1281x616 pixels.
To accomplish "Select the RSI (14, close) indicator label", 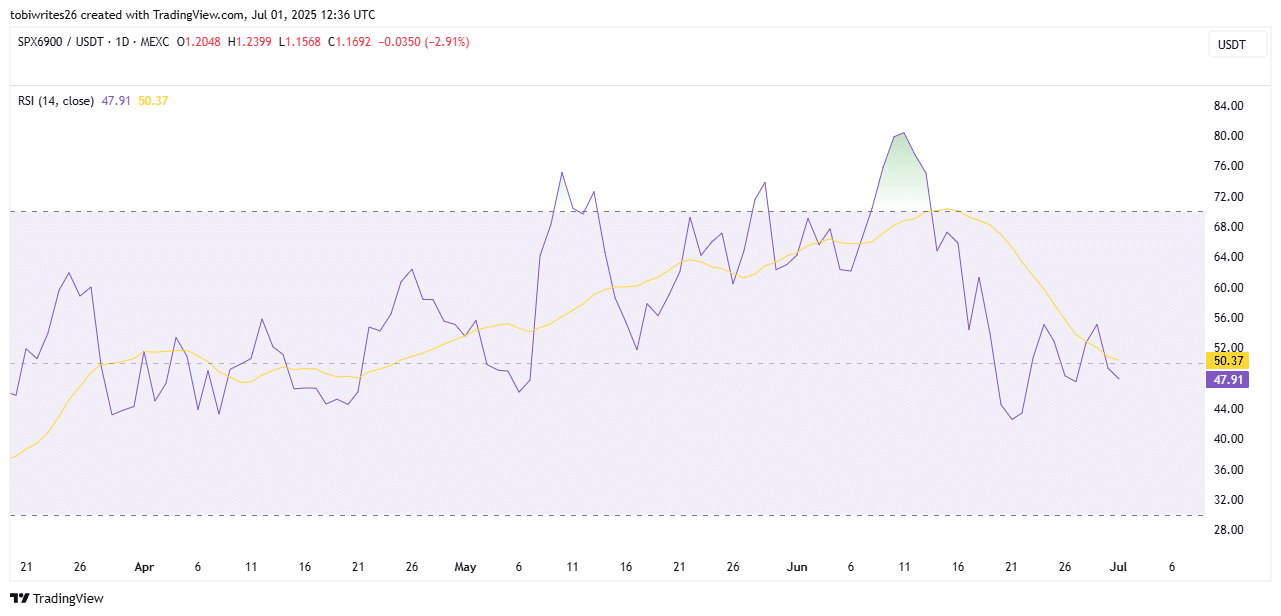I will 56,101.
